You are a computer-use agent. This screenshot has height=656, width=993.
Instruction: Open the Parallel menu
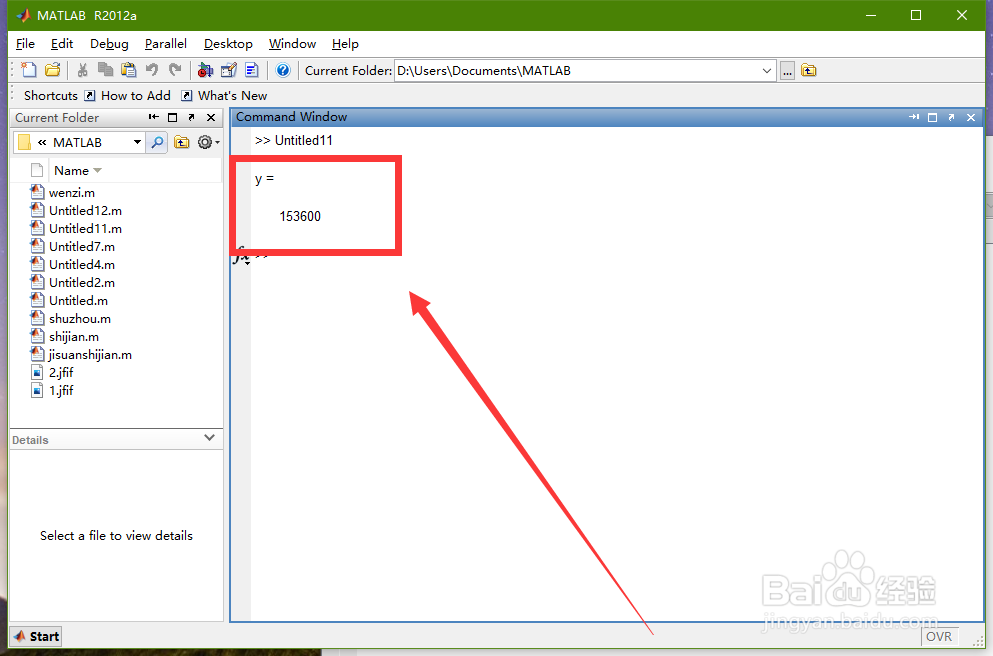point(166,44)
